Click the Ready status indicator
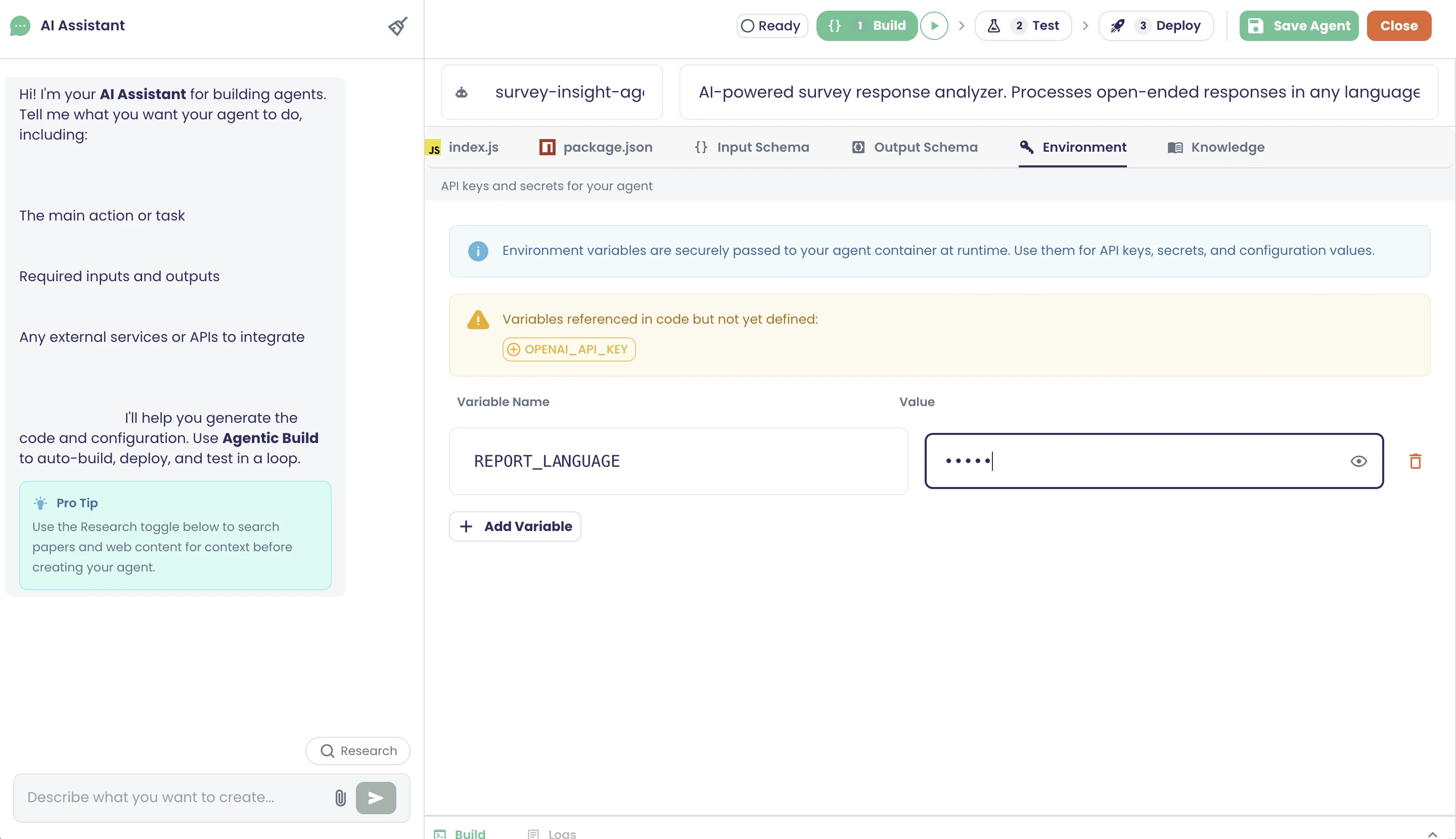The image size is (1456, 839). click(772, 26)
